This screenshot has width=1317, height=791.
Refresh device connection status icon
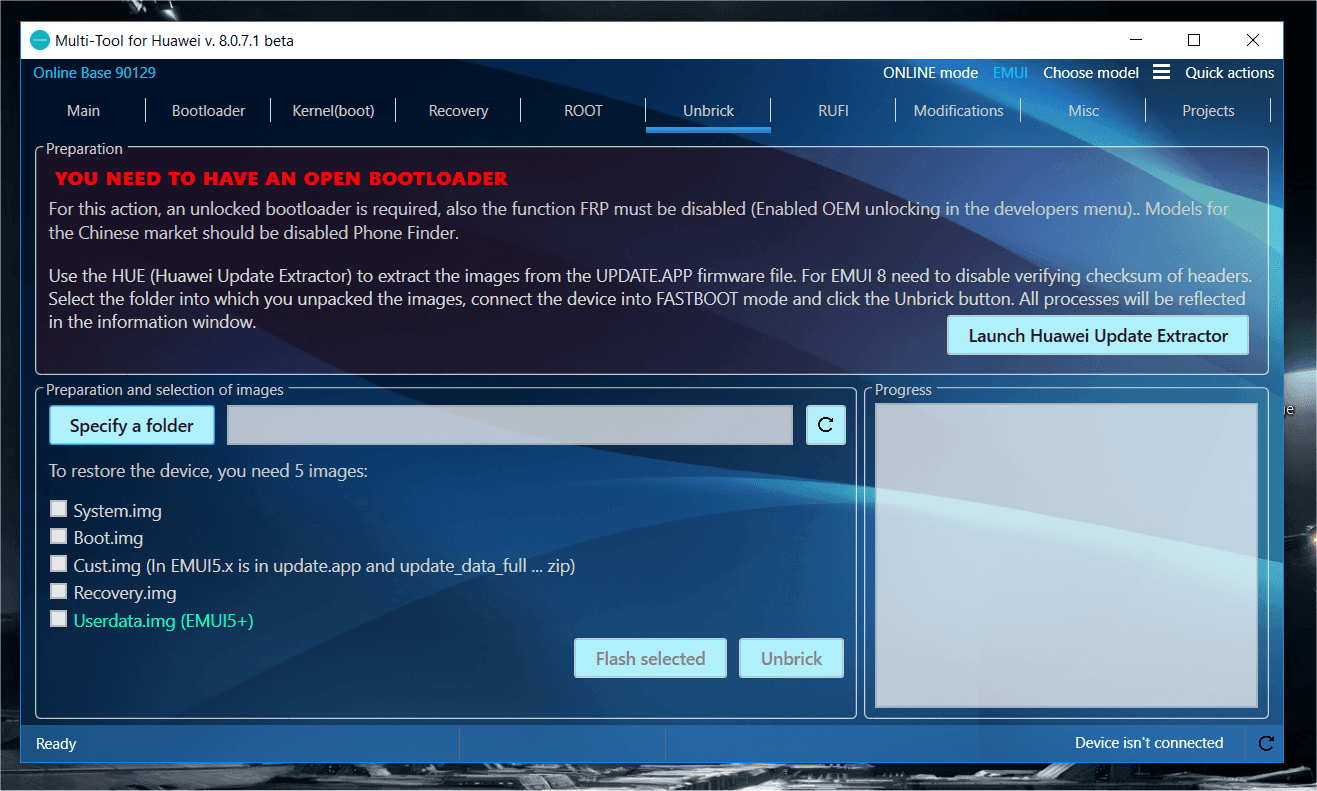pos(1266,743)
